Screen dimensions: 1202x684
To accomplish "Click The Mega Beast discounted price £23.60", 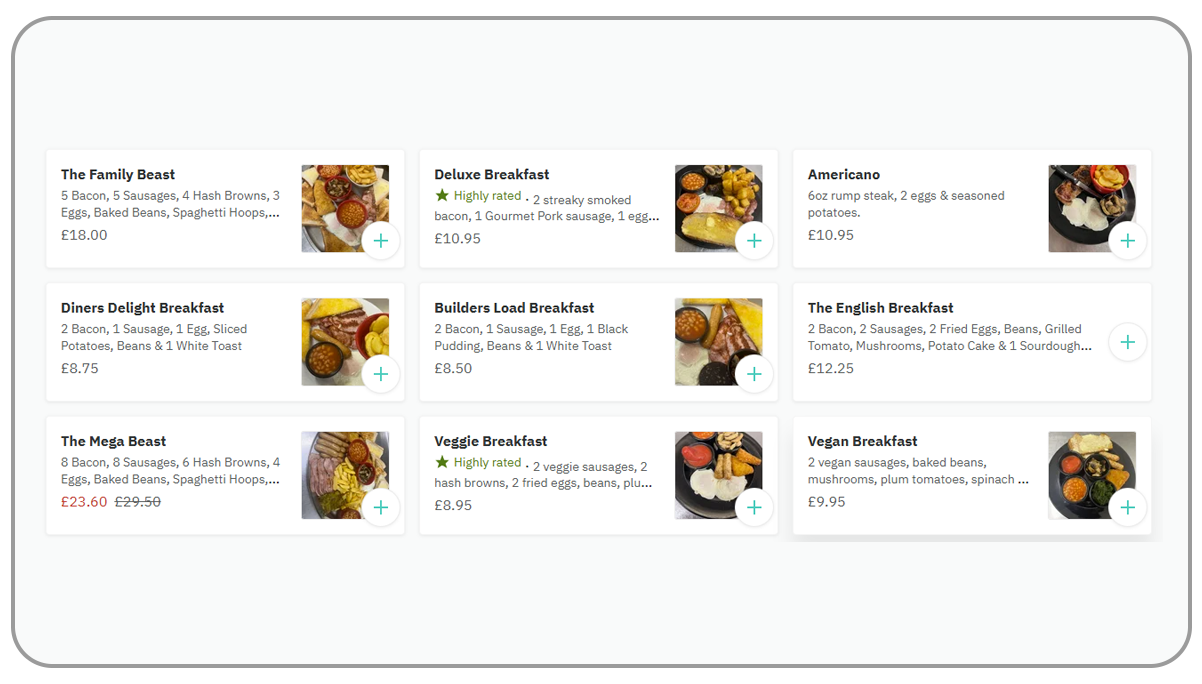I will pyautogui.click(x=84, y=502).
